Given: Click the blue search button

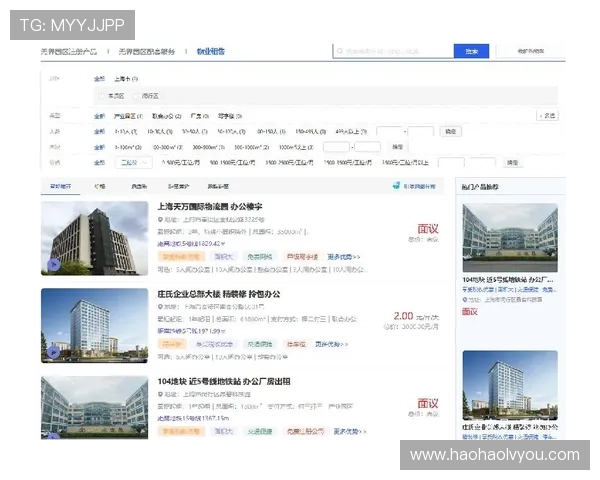Looking at the screenshot, I should point(471,51).
